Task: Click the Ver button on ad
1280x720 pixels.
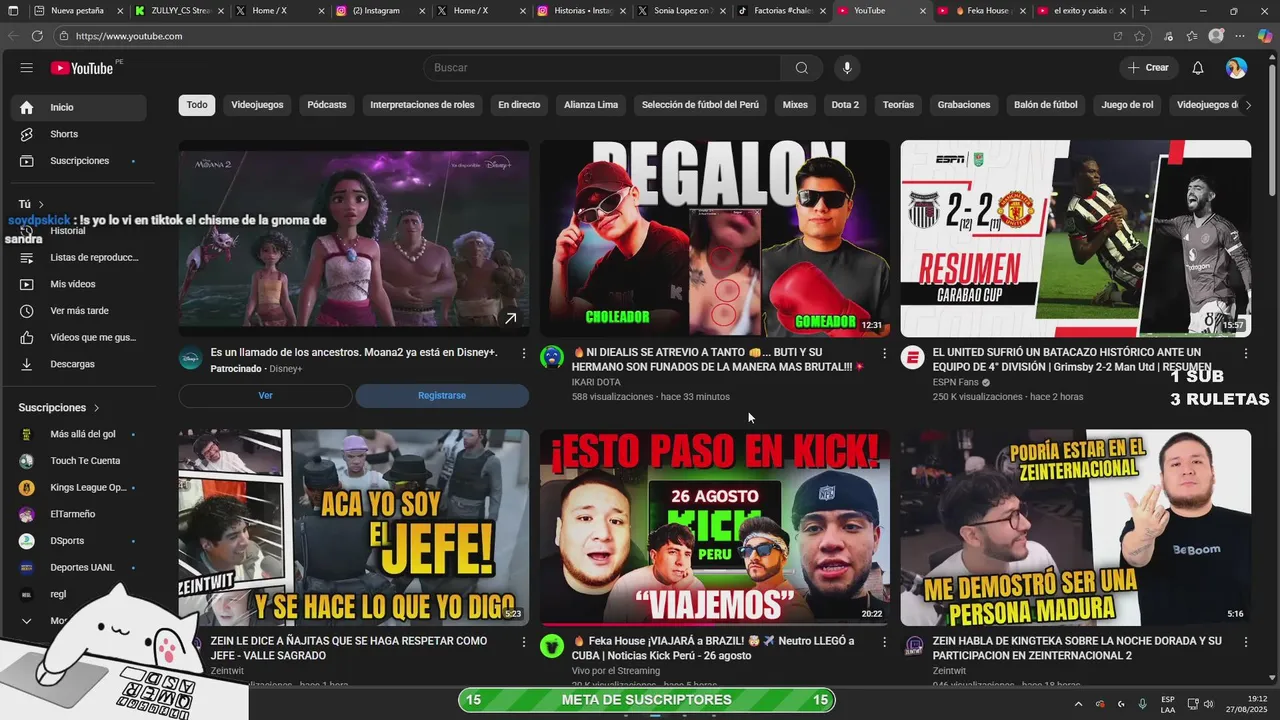Action: coord(265,396)
